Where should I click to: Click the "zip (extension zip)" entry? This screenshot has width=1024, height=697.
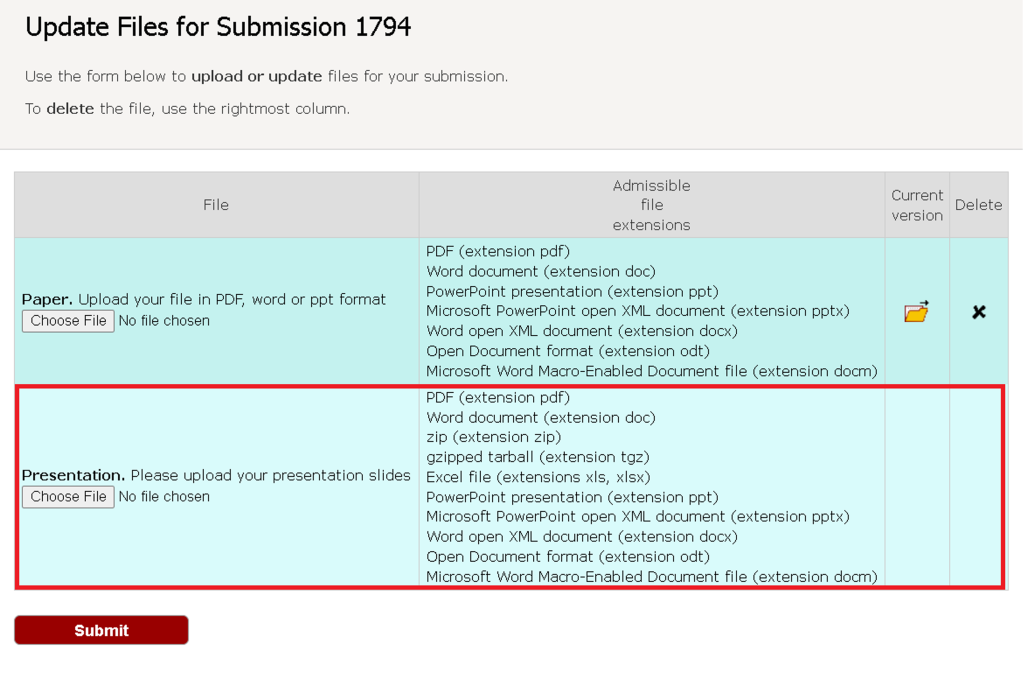click(x=493, y=437)
